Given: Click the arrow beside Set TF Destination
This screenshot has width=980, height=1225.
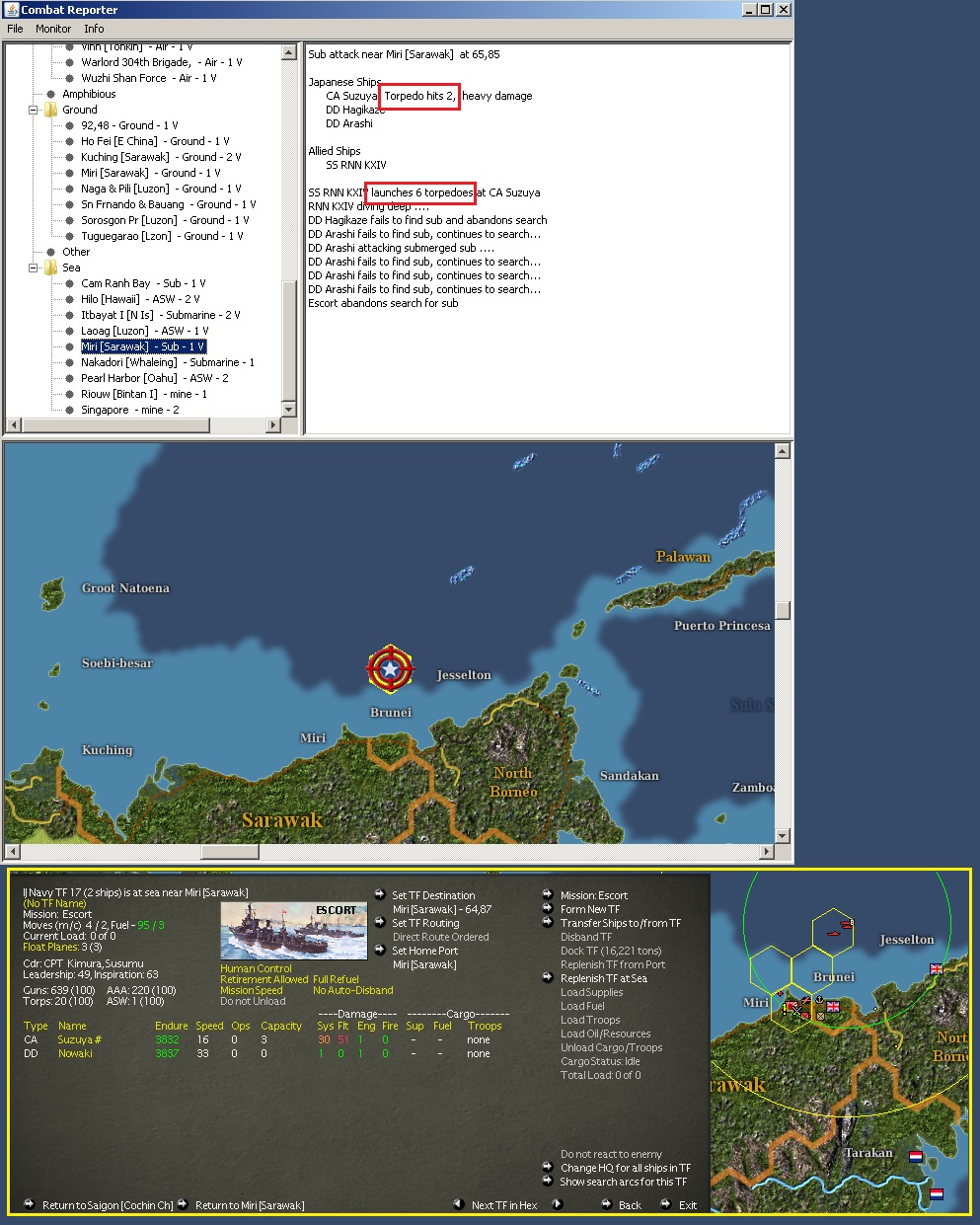Looking at the screenshot, I should click(379, 894).
